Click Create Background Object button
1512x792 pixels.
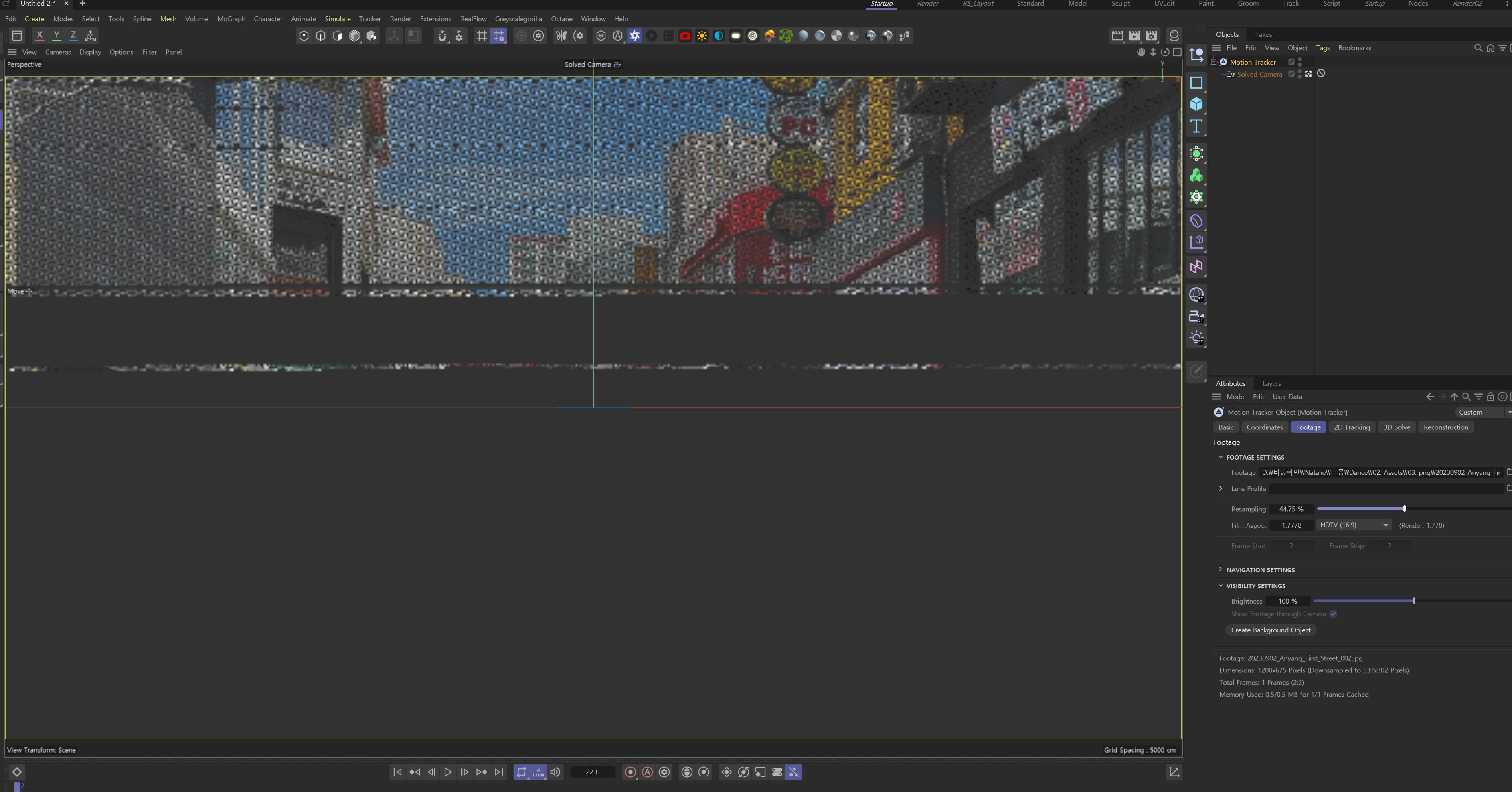click(1270, 630)
